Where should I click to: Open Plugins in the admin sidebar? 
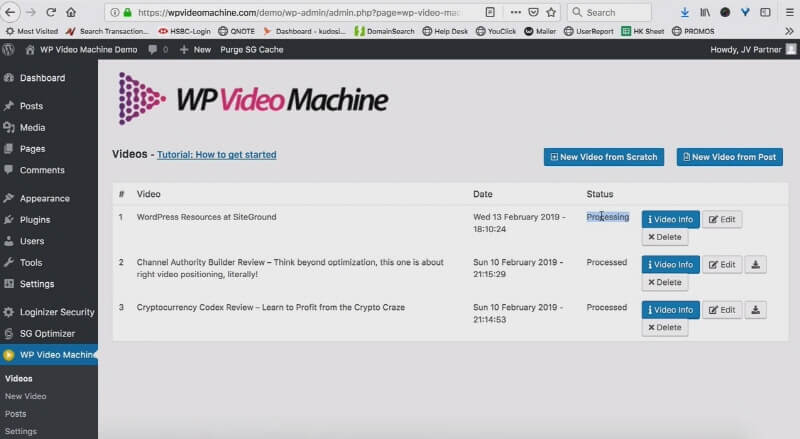coord(35,220)
